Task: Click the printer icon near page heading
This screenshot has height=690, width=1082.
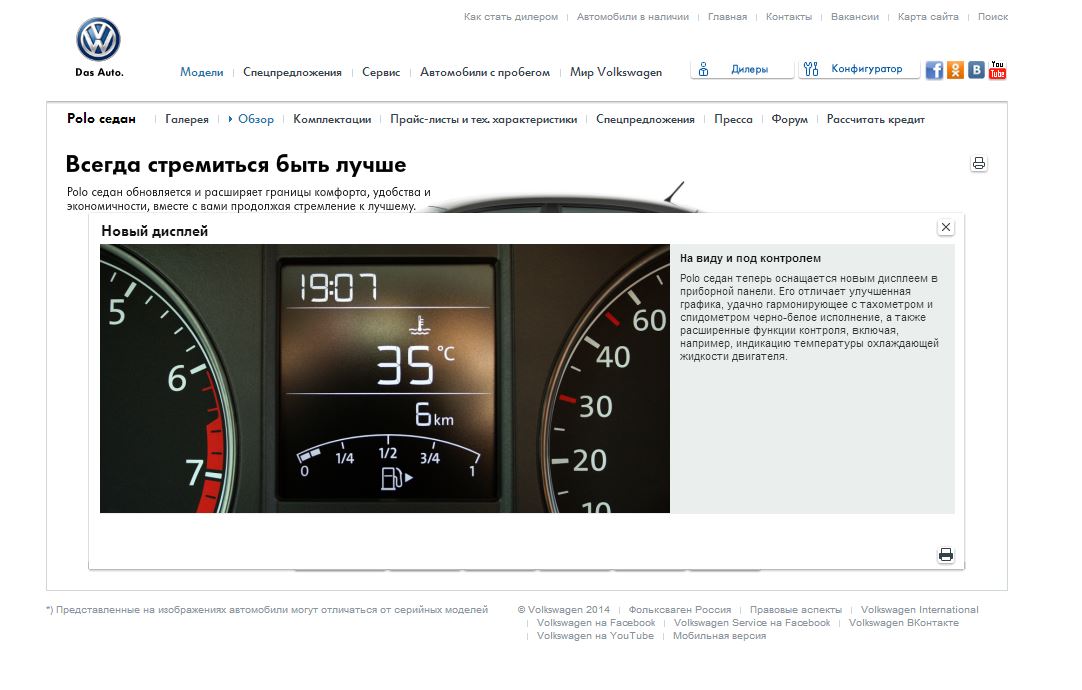Action: [978, 164]
